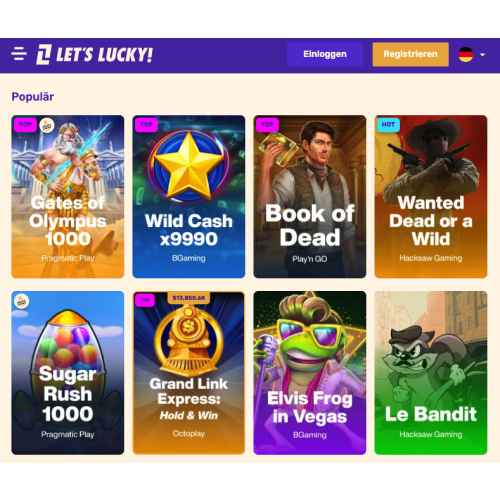Click the Let's Lucky logo

[94, 54]
